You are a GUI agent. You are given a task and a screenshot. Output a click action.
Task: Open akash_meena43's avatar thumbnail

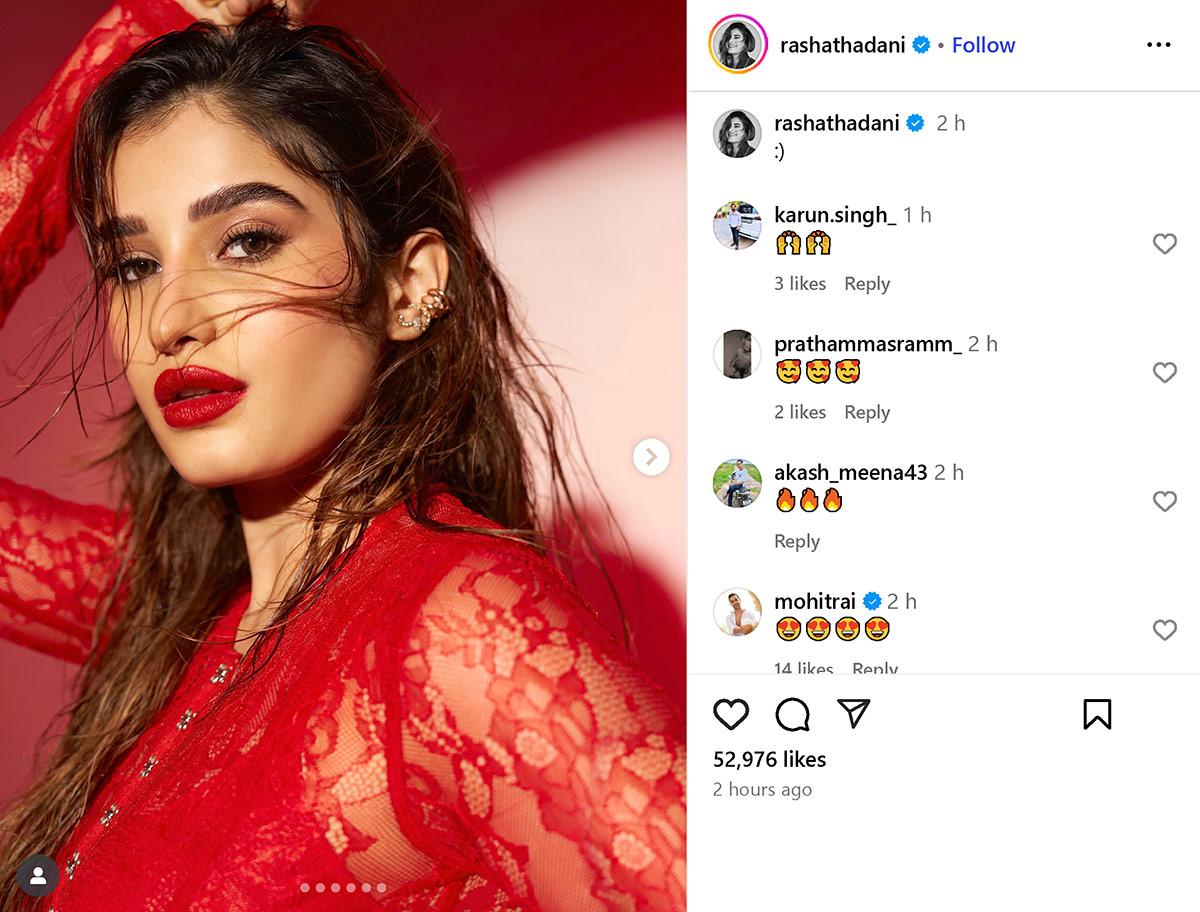738,483
